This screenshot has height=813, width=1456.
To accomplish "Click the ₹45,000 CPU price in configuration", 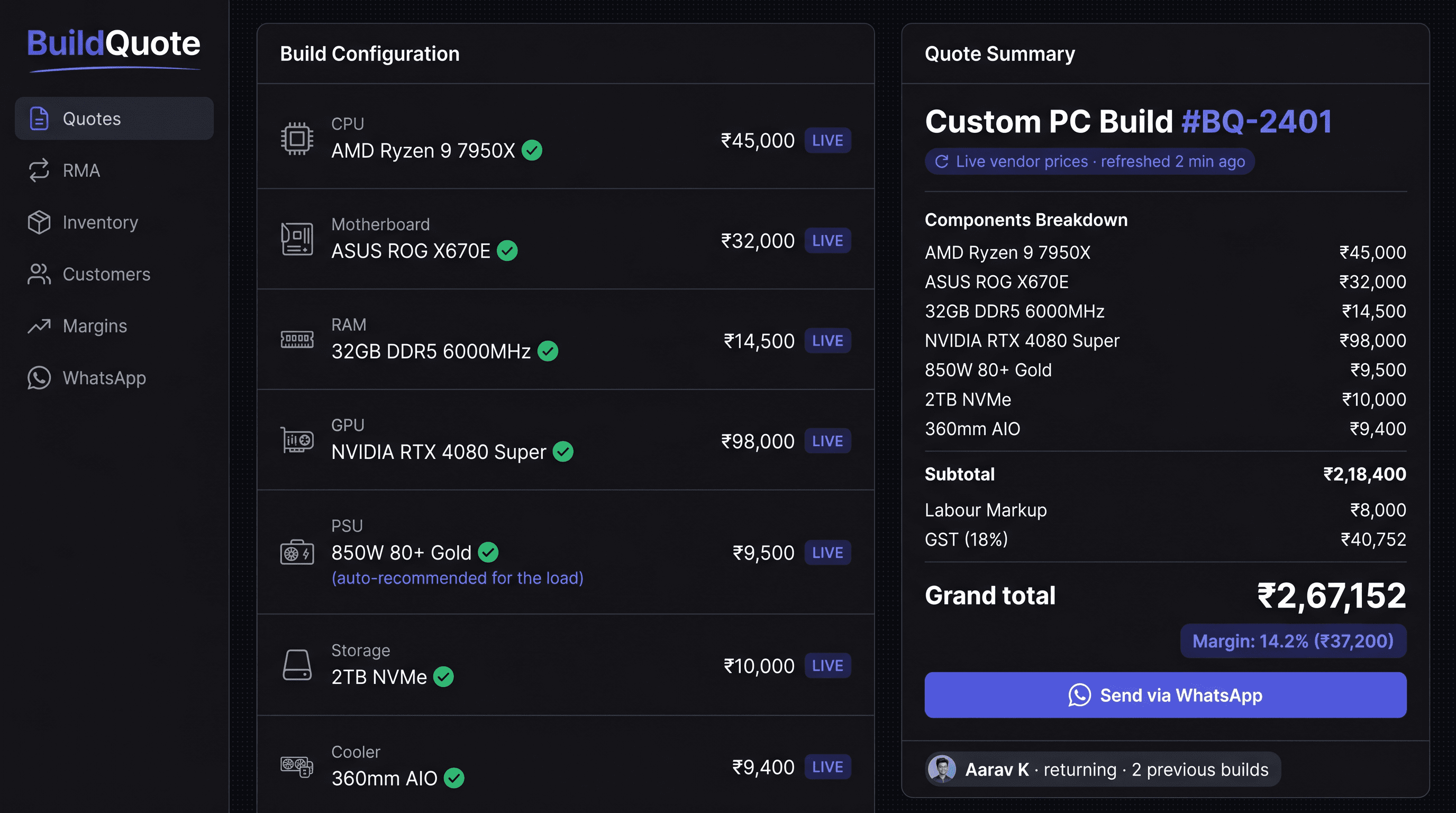I will click(758, 140).
